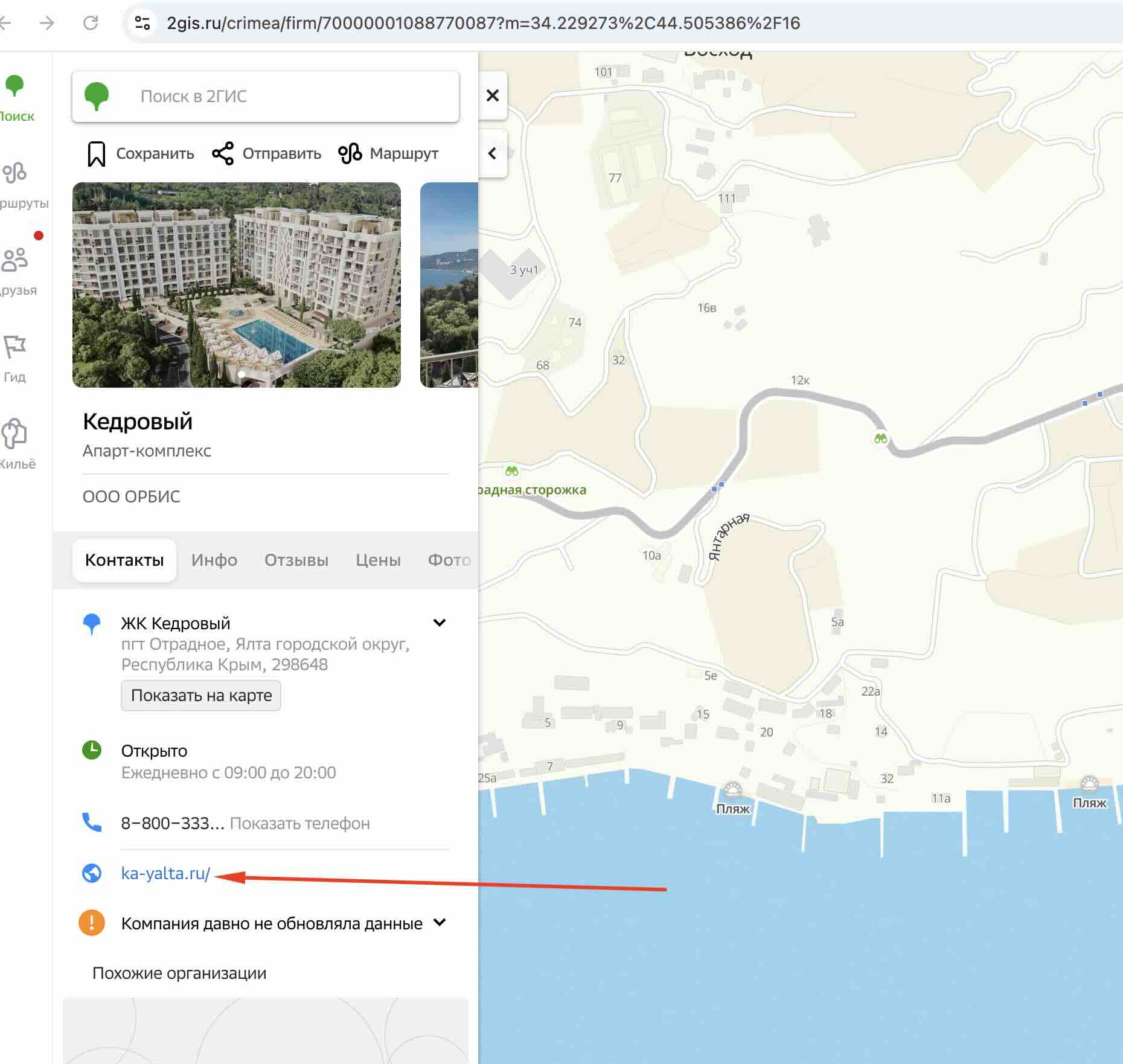This screenshot has height=1064, width=1123.
Task: Click the left Пляж beach icon on map
Action: (x=733, y=790)
